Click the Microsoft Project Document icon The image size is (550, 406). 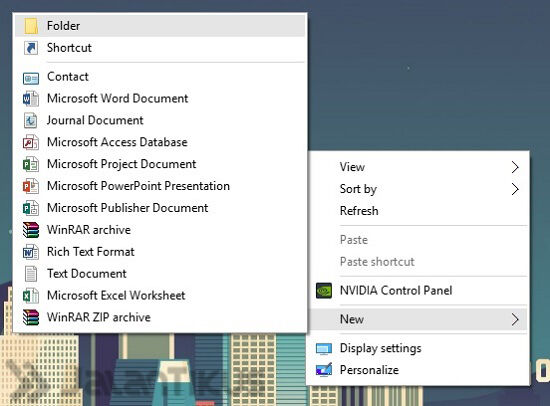tap(31, 164)
